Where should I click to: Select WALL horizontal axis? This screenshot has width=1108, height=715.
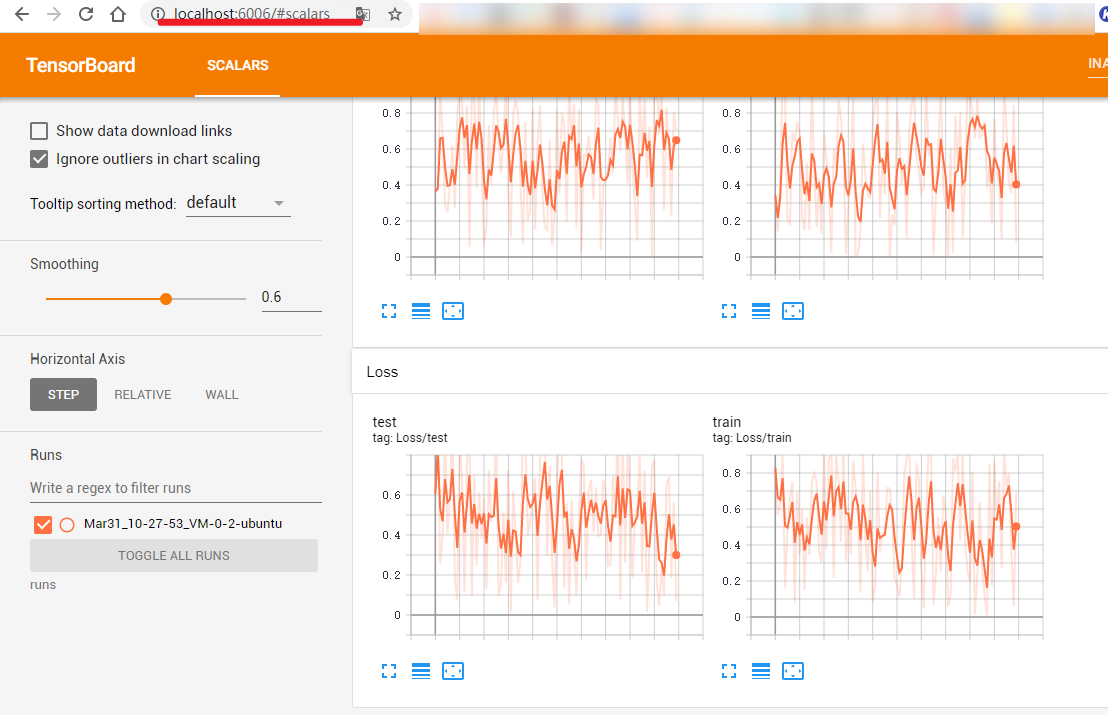tap(222, 394)
